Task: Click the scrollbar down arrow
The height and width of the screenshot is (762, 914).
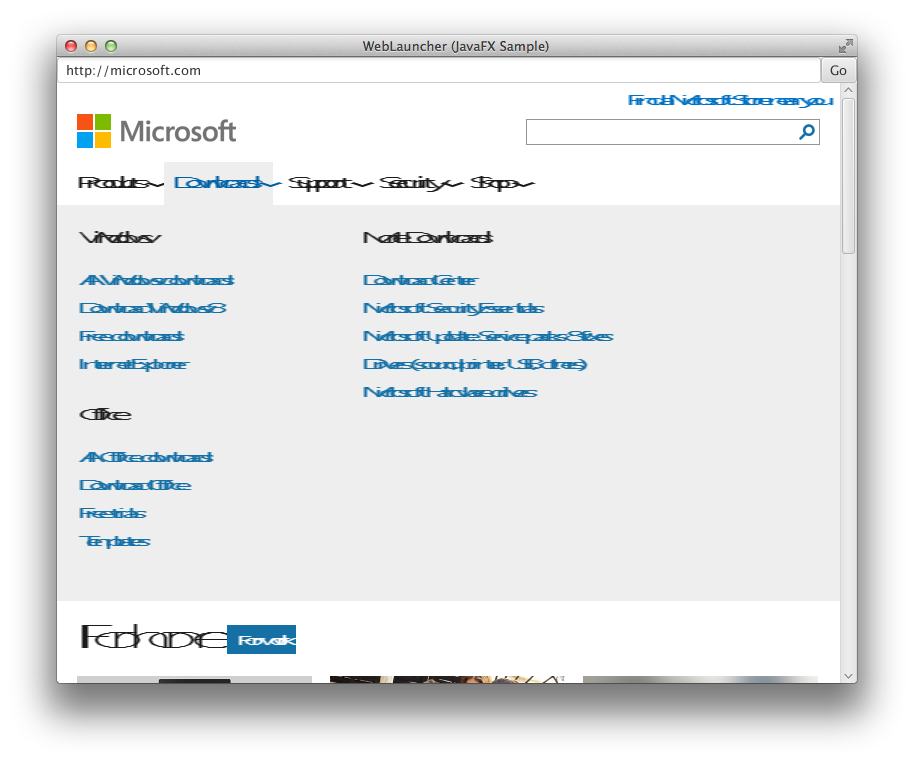Action: point(849,675)
